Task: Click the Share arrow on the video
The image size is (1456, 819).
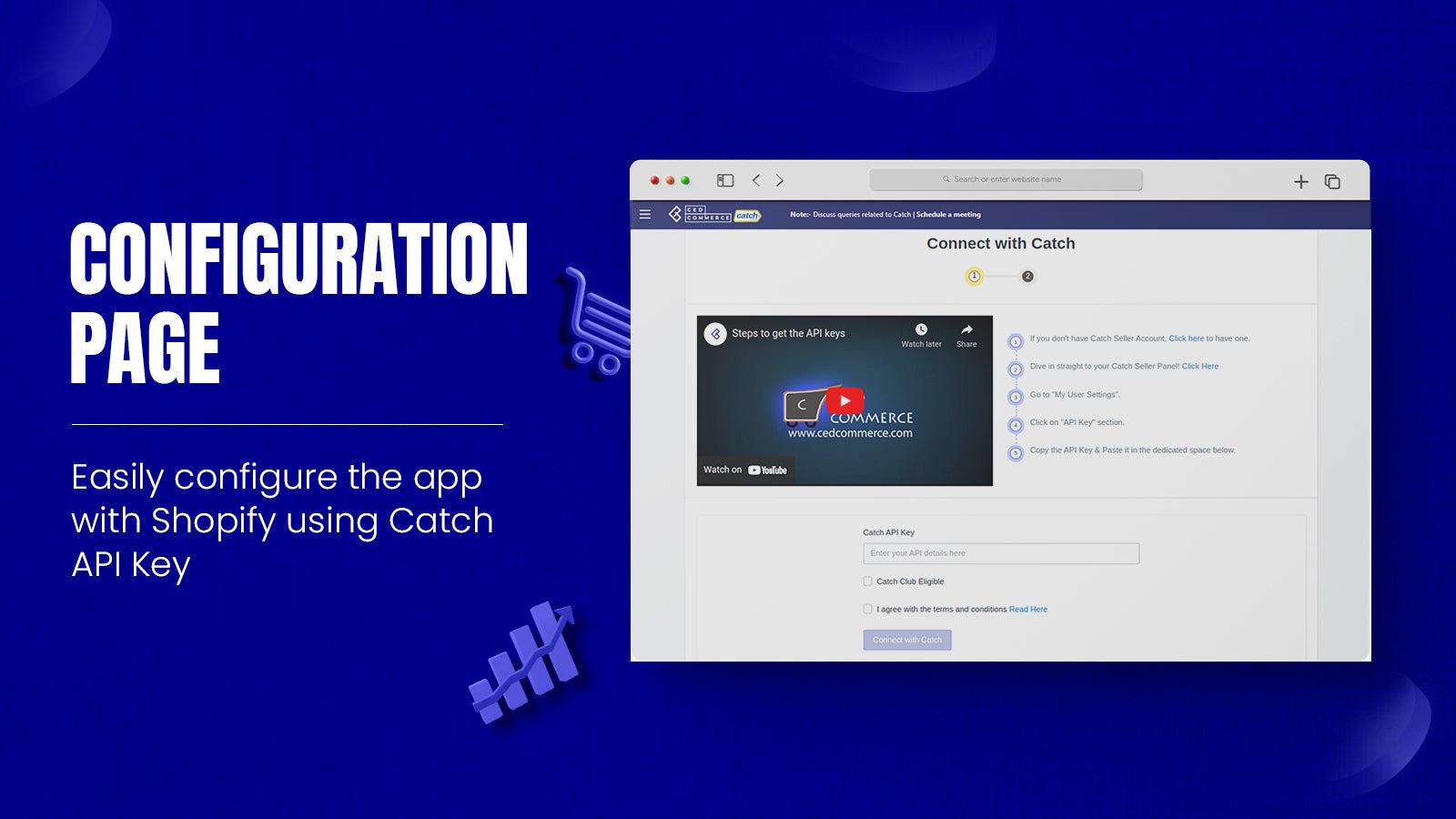Action: click(x=966, y=330)
